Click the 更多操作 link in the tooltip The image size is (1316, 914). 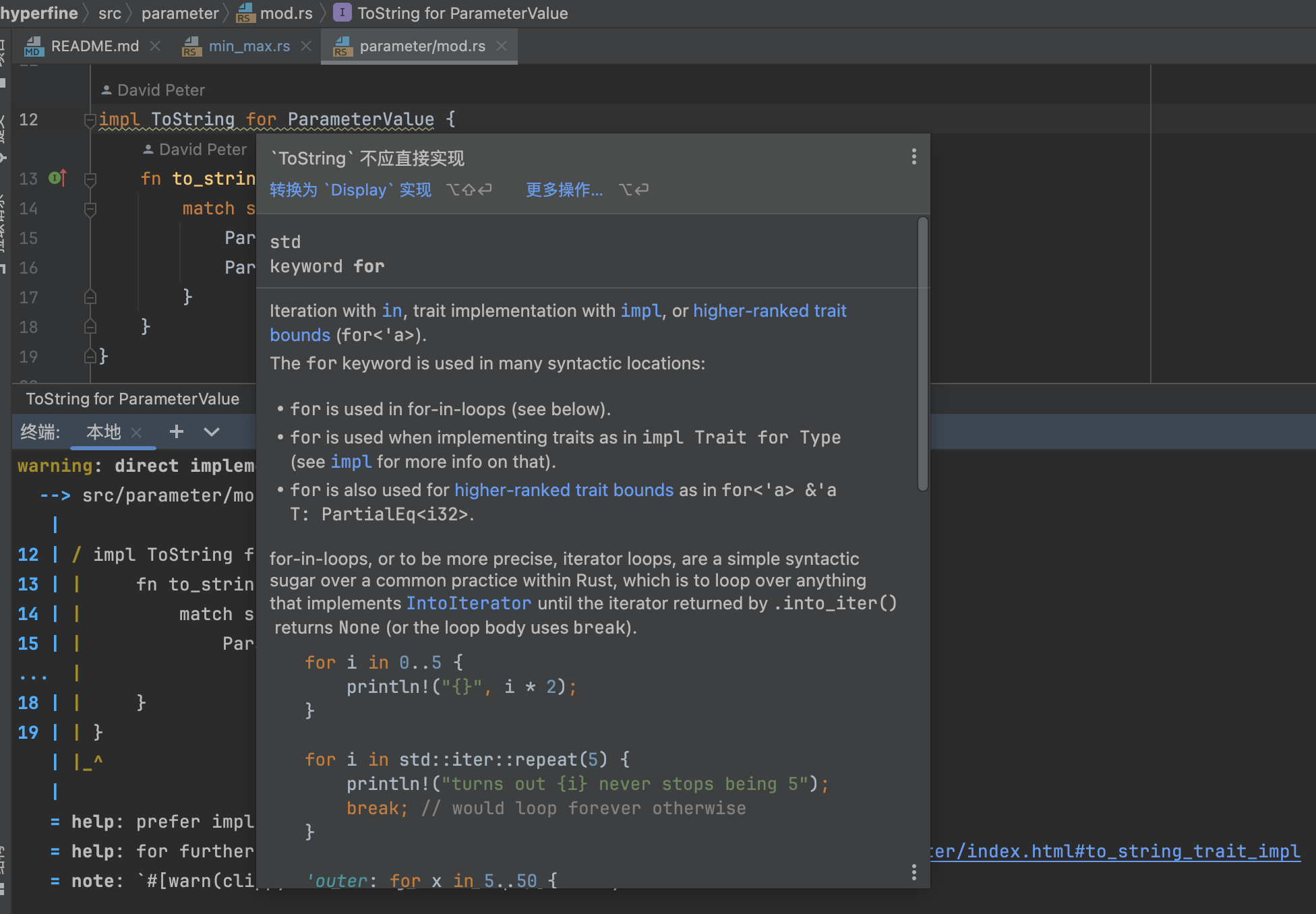coord(564,190)
